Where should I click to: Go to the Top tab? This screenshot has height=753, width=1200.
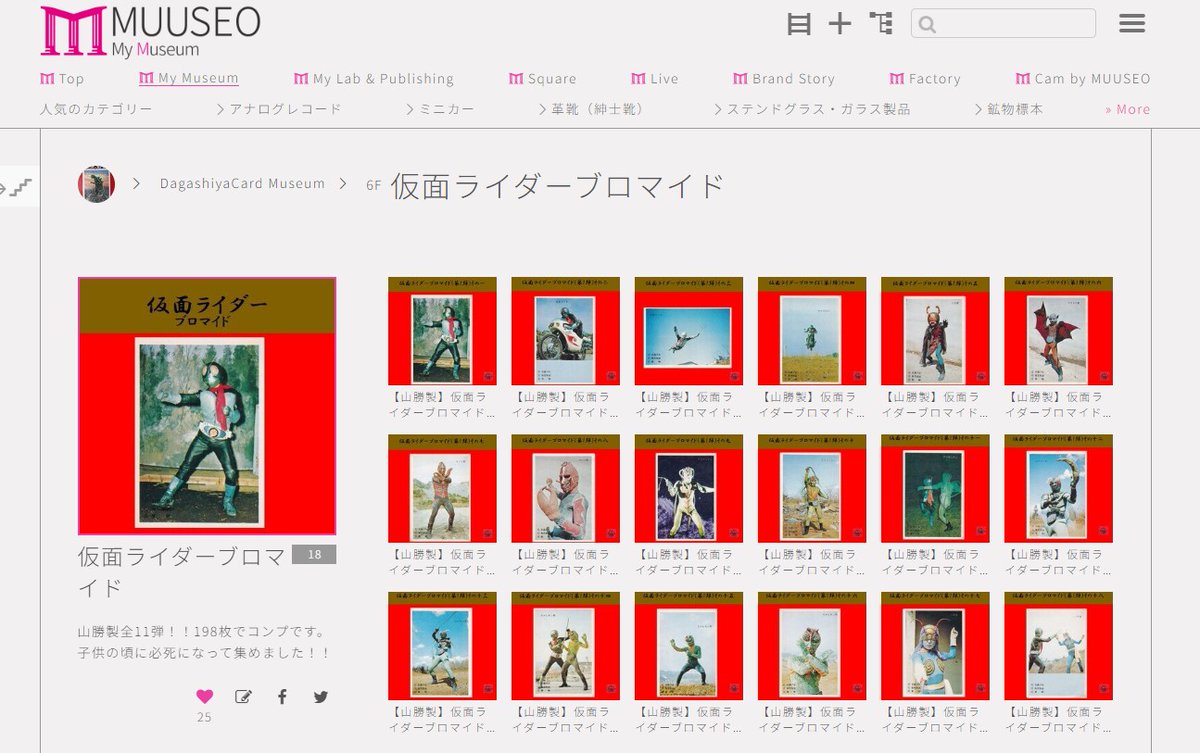click(62, 79)
